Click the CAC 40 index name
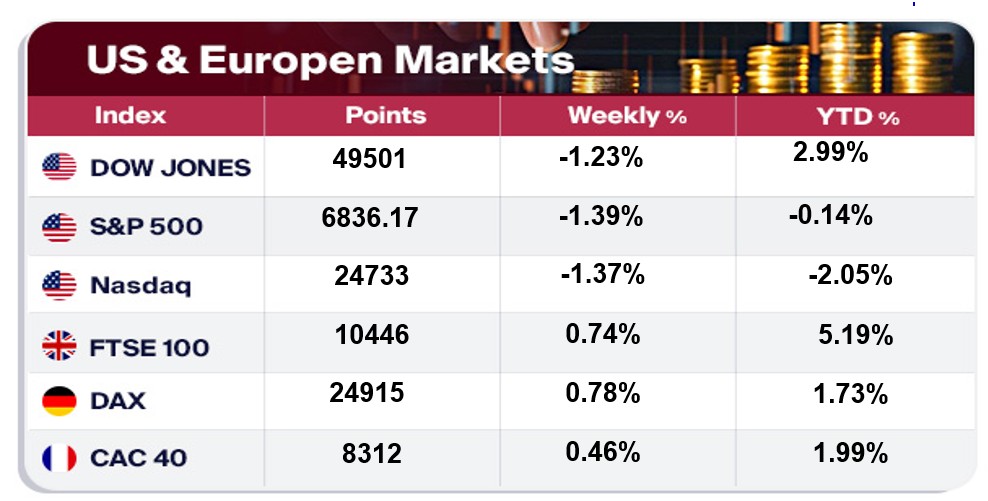This screenshot has height=501, width=988. [139, 458]
